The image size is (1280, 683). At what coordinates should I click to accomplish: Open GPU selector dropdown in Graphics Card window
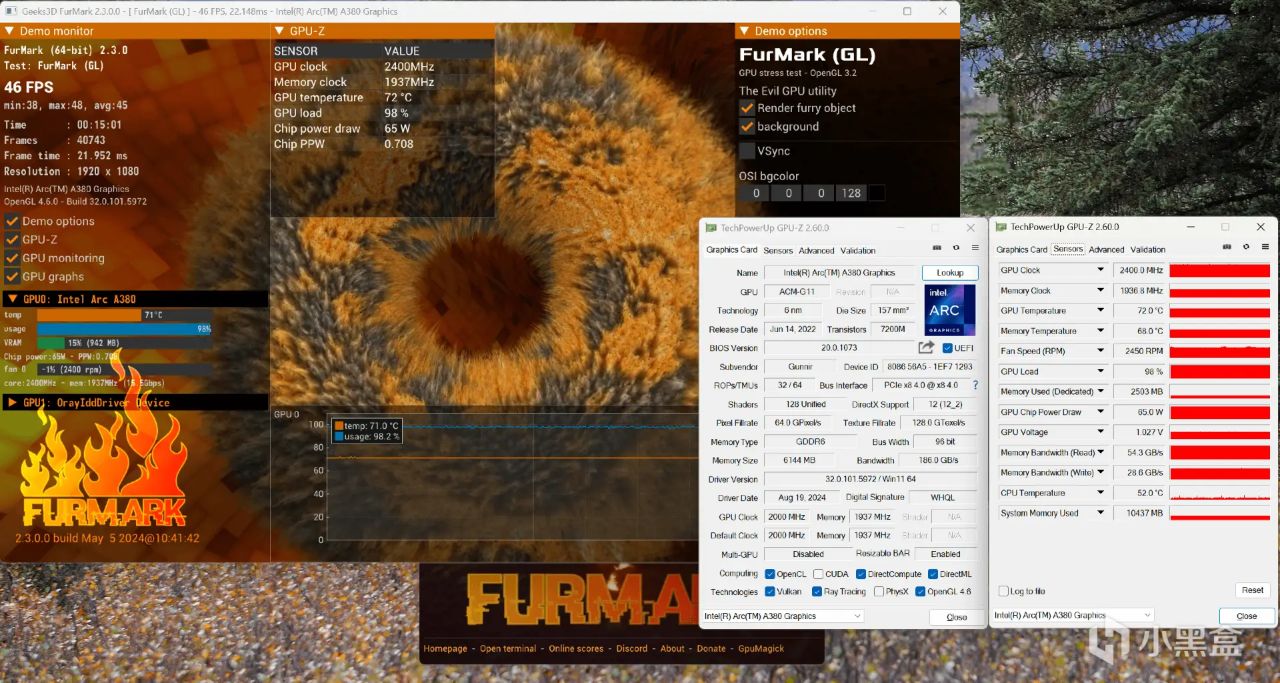click(783, 616)
